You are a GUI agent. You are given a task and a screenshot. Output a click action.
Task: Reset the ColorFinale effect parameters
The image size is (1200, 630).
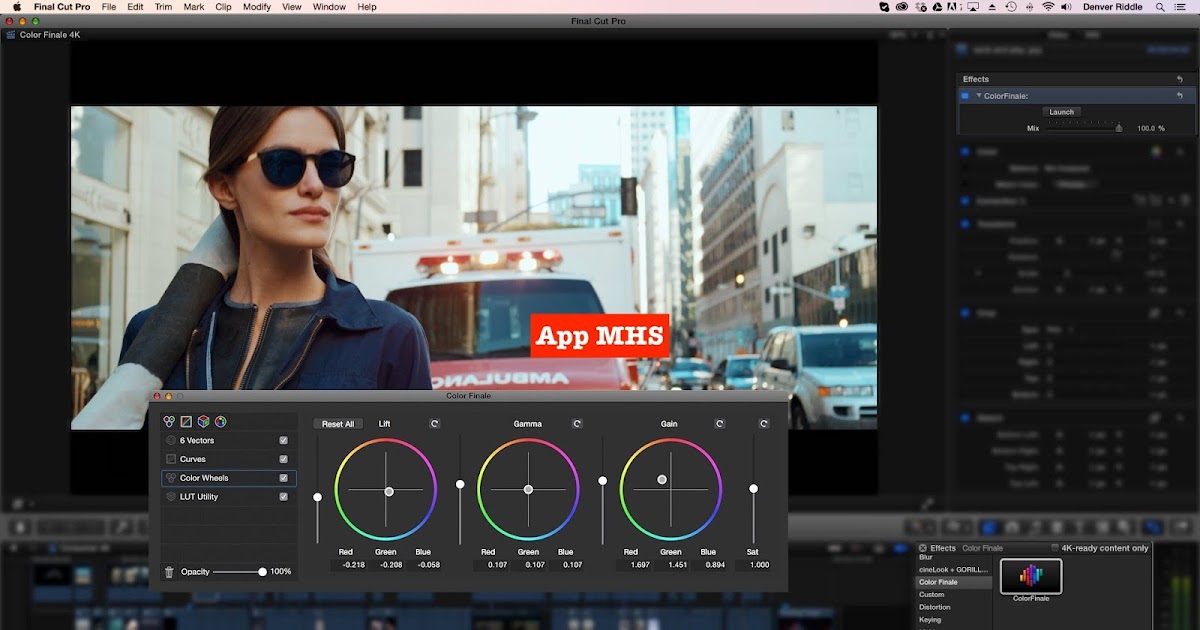tap(1180, 96)
